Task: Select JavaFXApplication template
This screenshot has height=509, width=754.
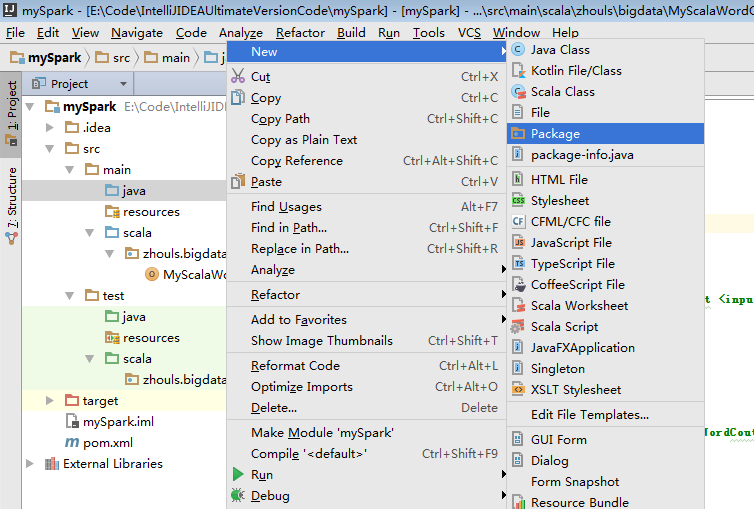Action: click(605, 348)
